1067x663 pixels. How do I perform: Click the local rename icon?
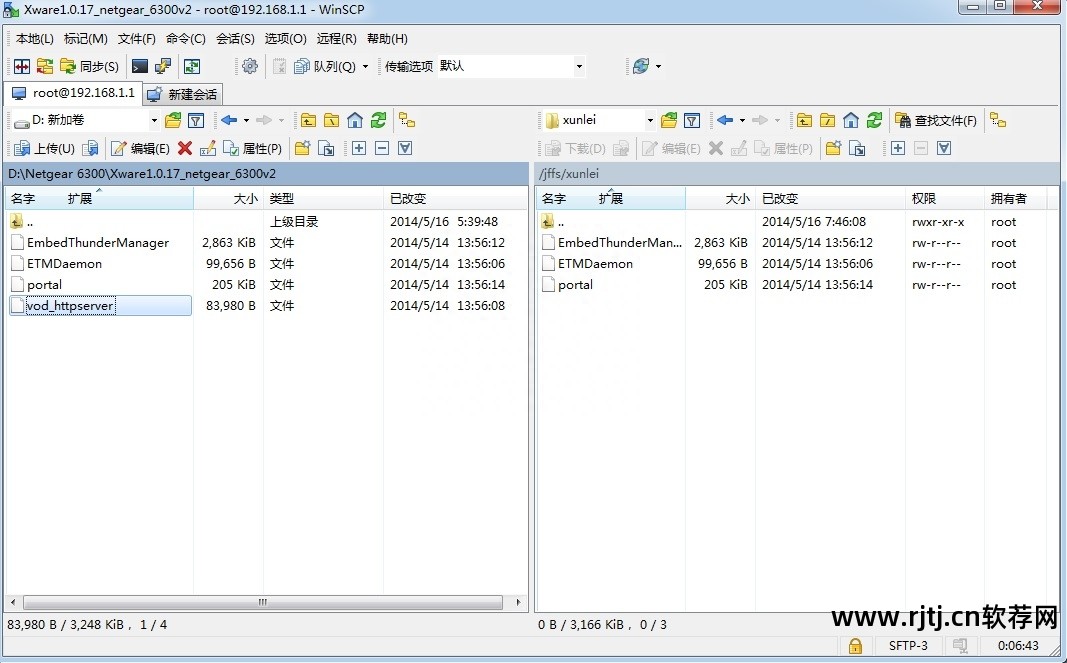[208, 148]
